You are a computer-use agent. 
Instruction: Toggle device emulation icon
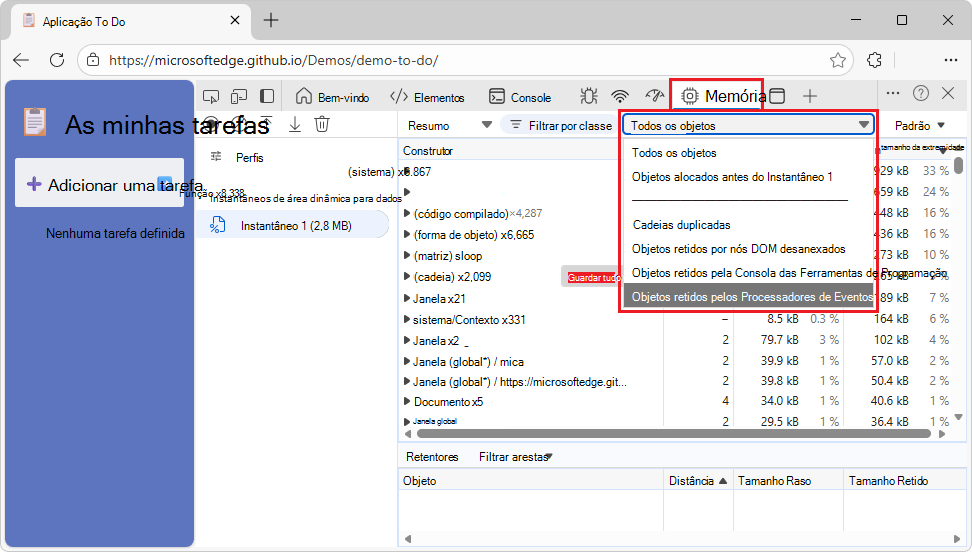(239, 96)
